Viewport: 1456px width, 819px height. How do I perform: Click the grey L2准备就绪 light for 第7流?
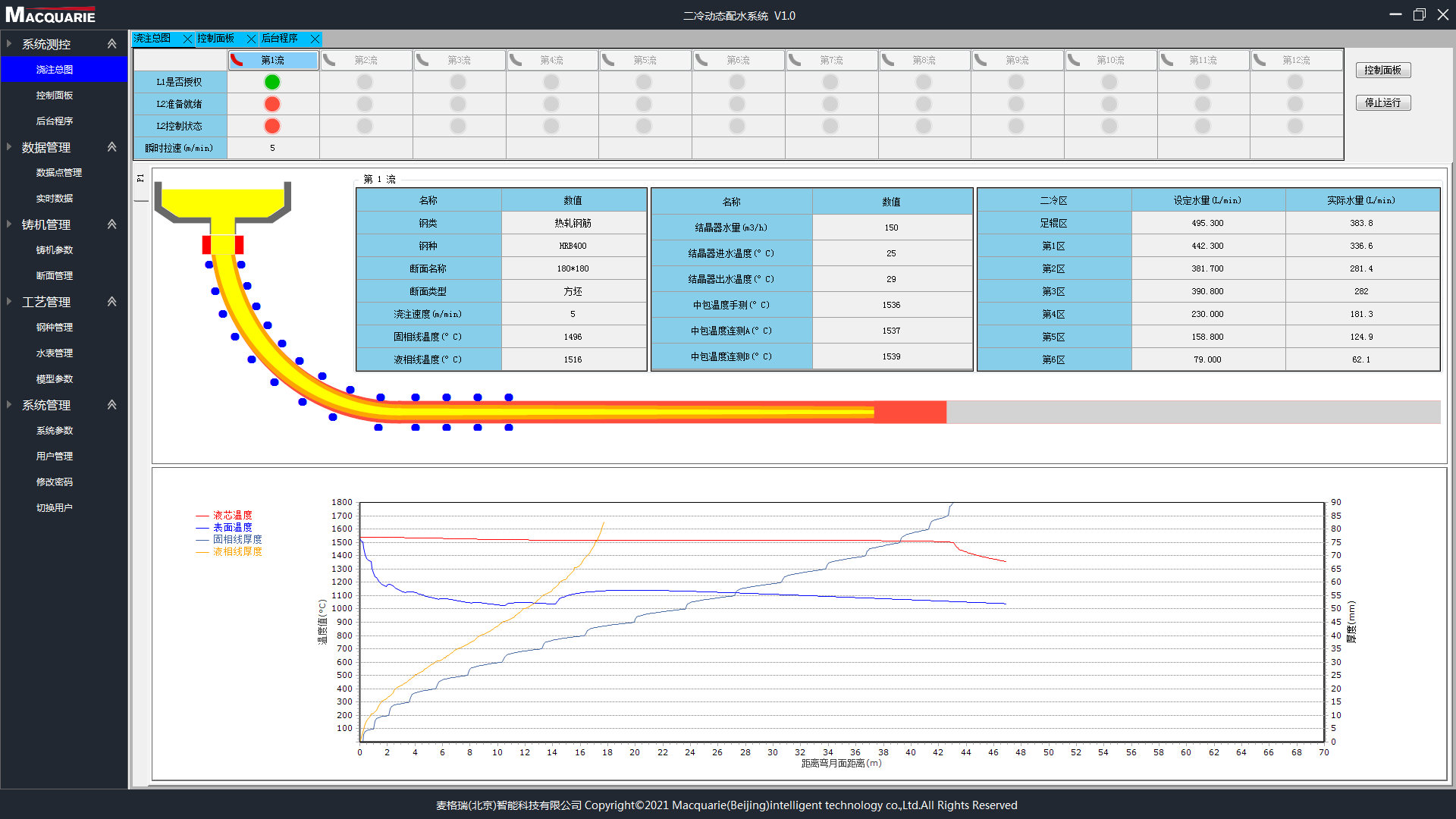[x=830, y=104]
